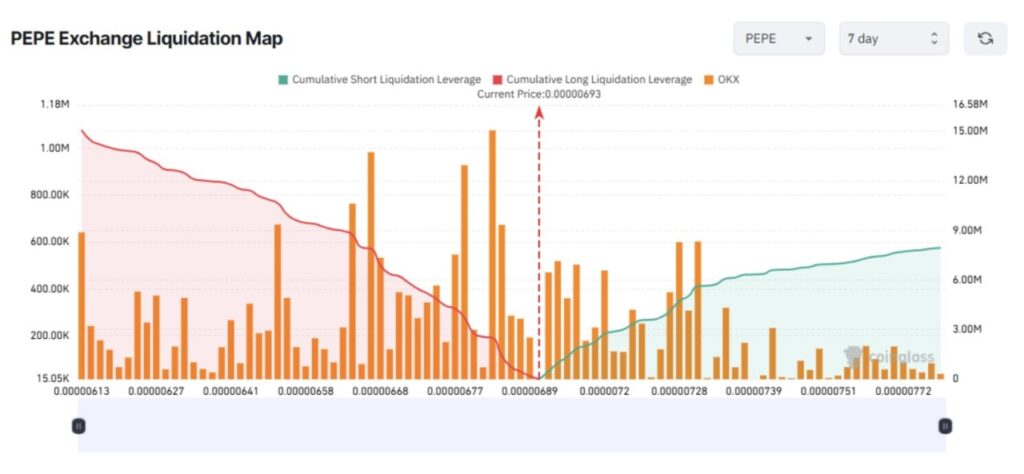Click the Current Price 0.00000693 label
This screenshot has height=474, width=1024.
pos(540,94)
